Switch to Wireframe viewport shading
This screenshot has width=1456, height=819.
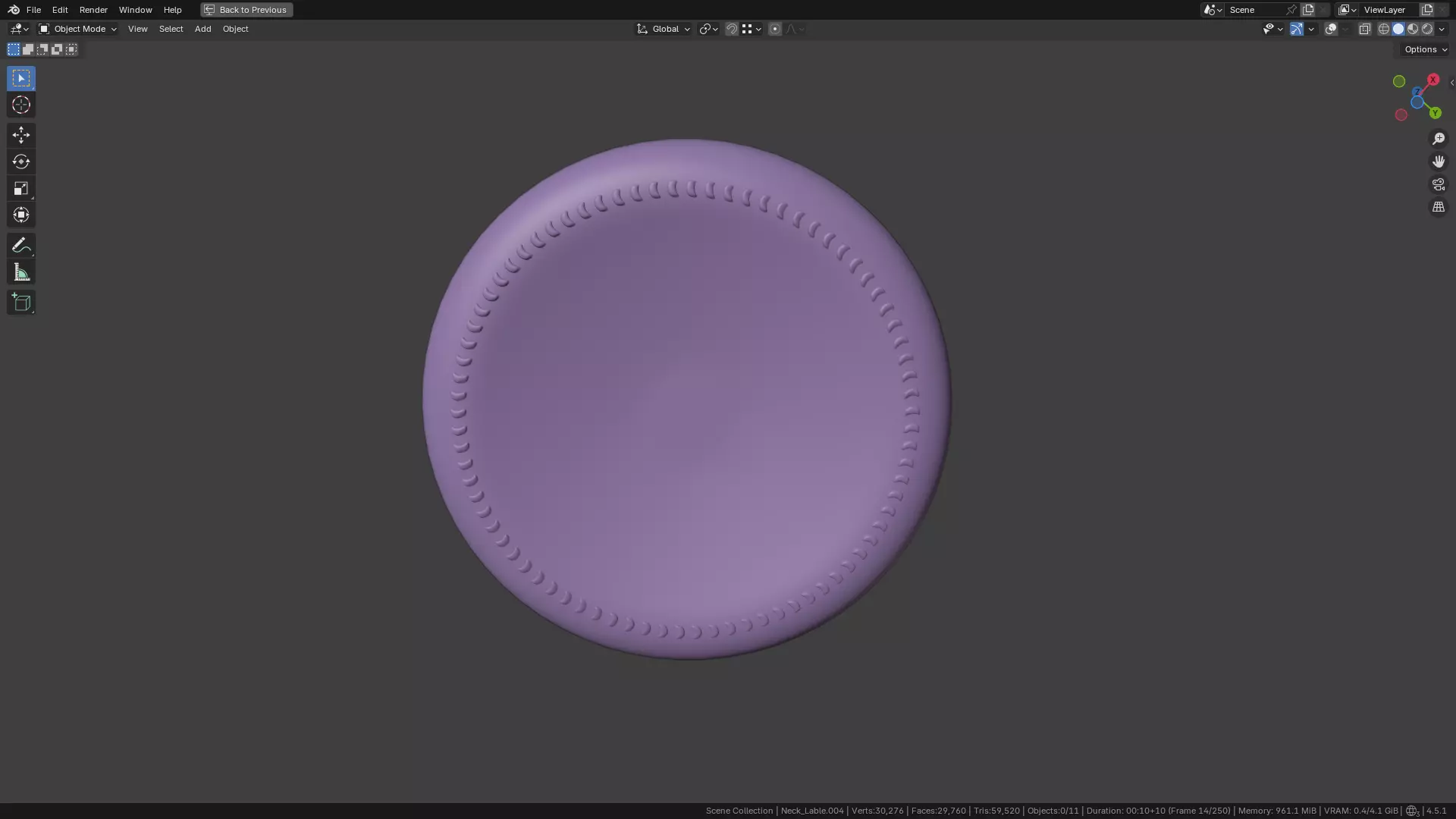pyautogui.click(x=1383, y=29)
